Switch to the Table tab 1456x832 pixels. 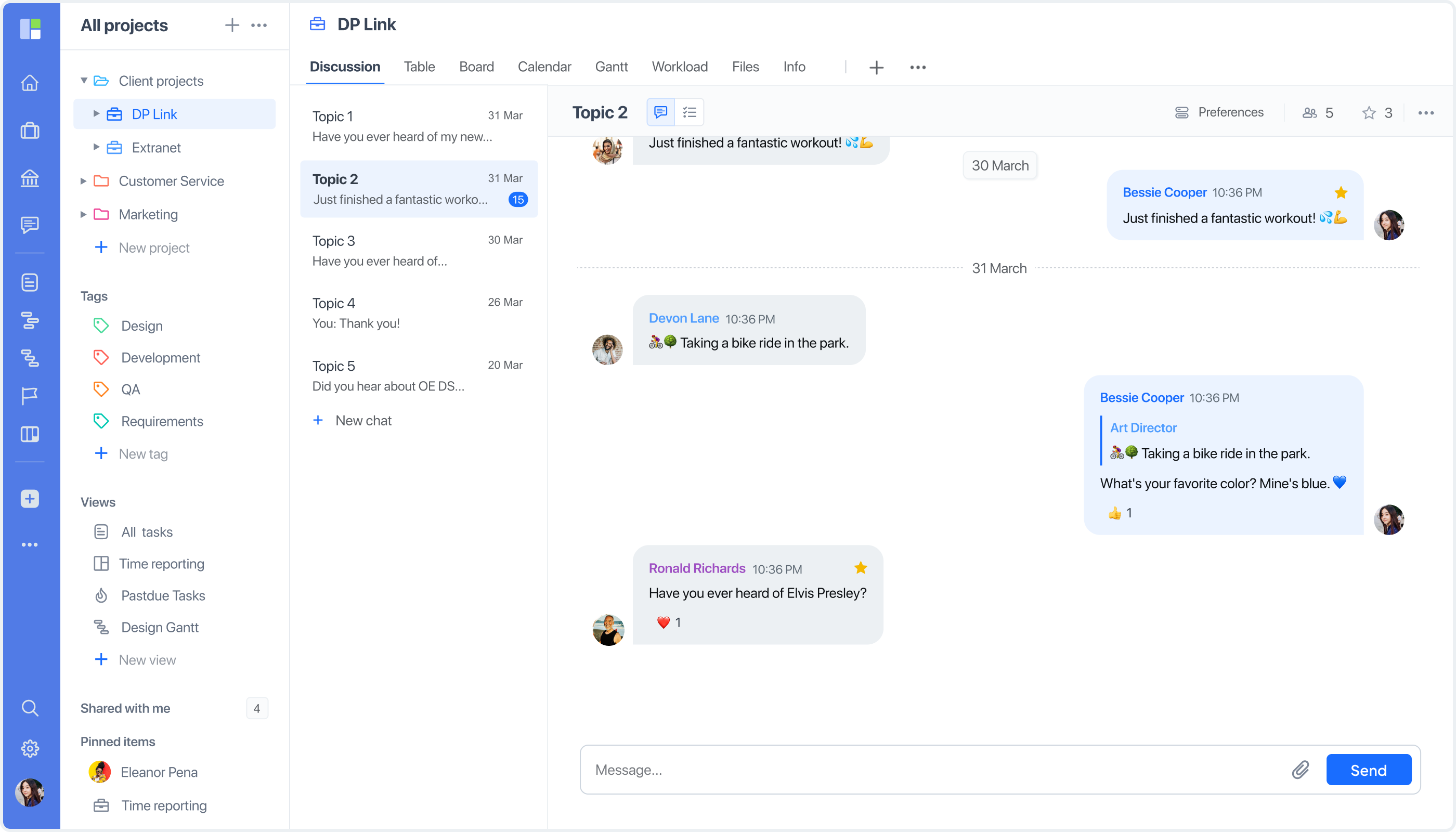click(420, 67)
